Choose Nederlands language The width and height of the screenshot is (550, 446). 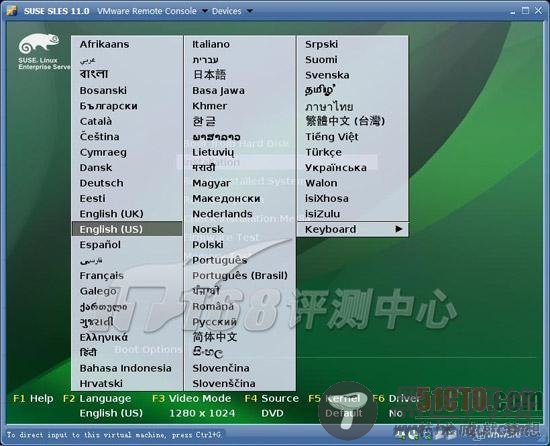(222, 214)
